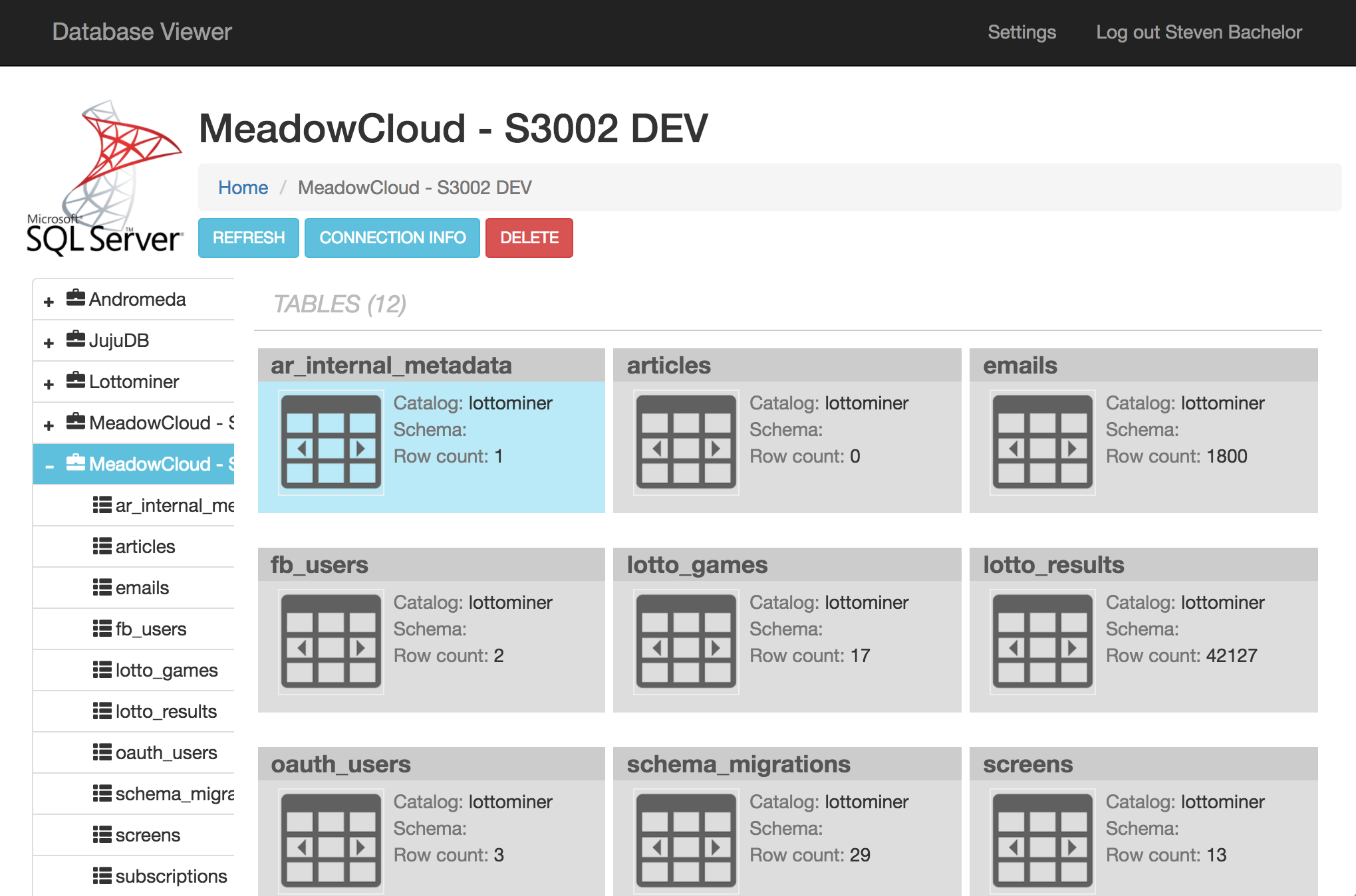
Task: Click the schema_migrations table grid icon
Action: pos(686,841)
